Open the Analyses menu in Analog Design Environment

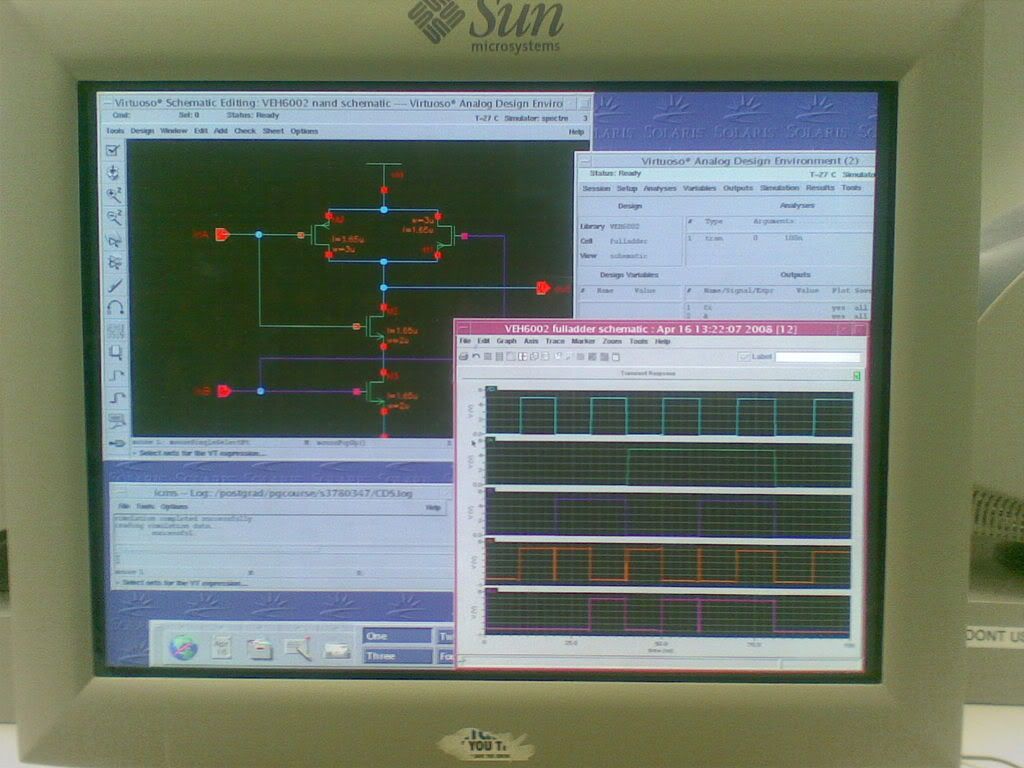(660, 188)
